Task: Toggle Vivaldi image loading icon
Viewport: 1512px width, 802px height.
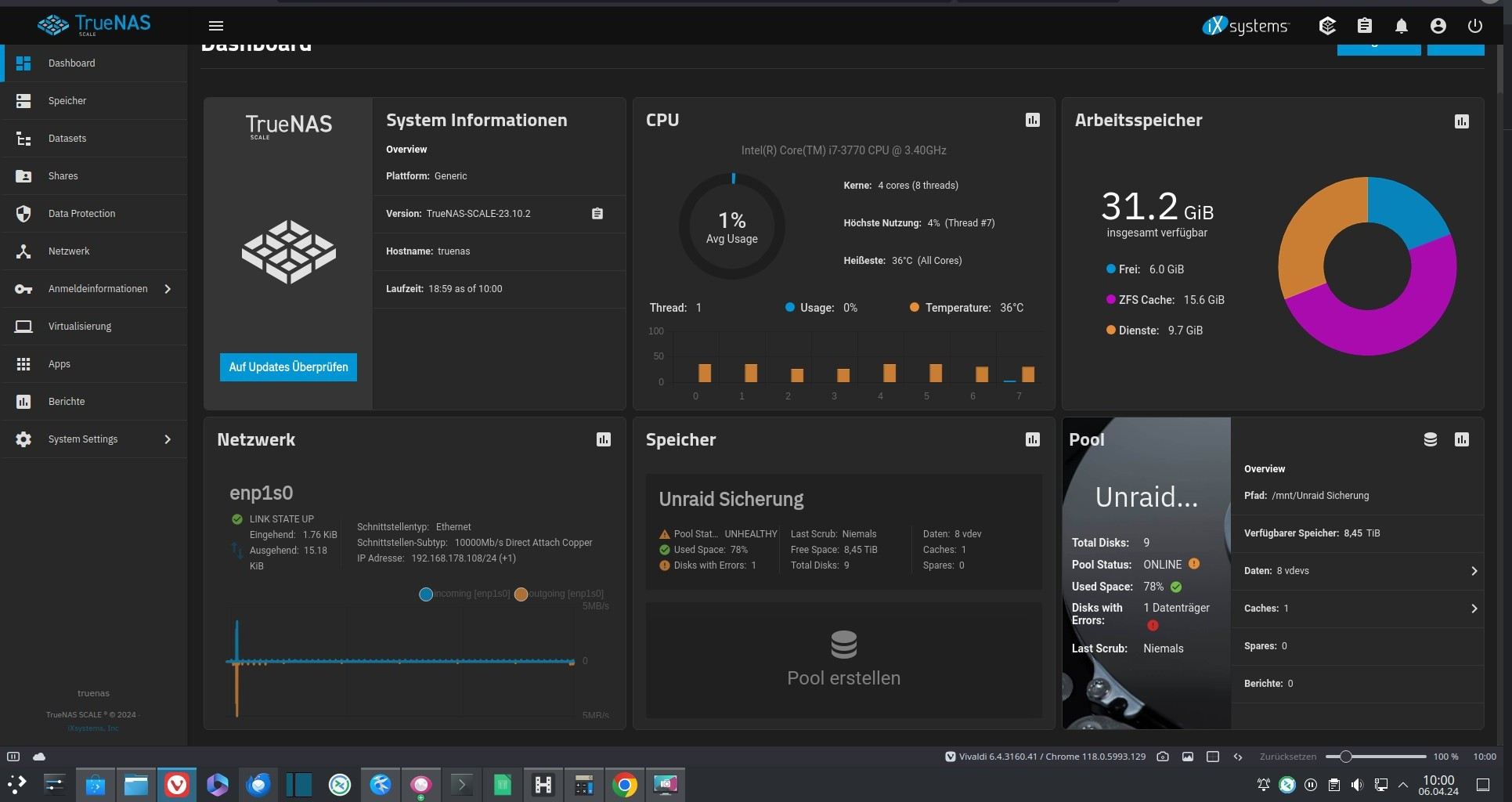Action: coord(1188,757)
